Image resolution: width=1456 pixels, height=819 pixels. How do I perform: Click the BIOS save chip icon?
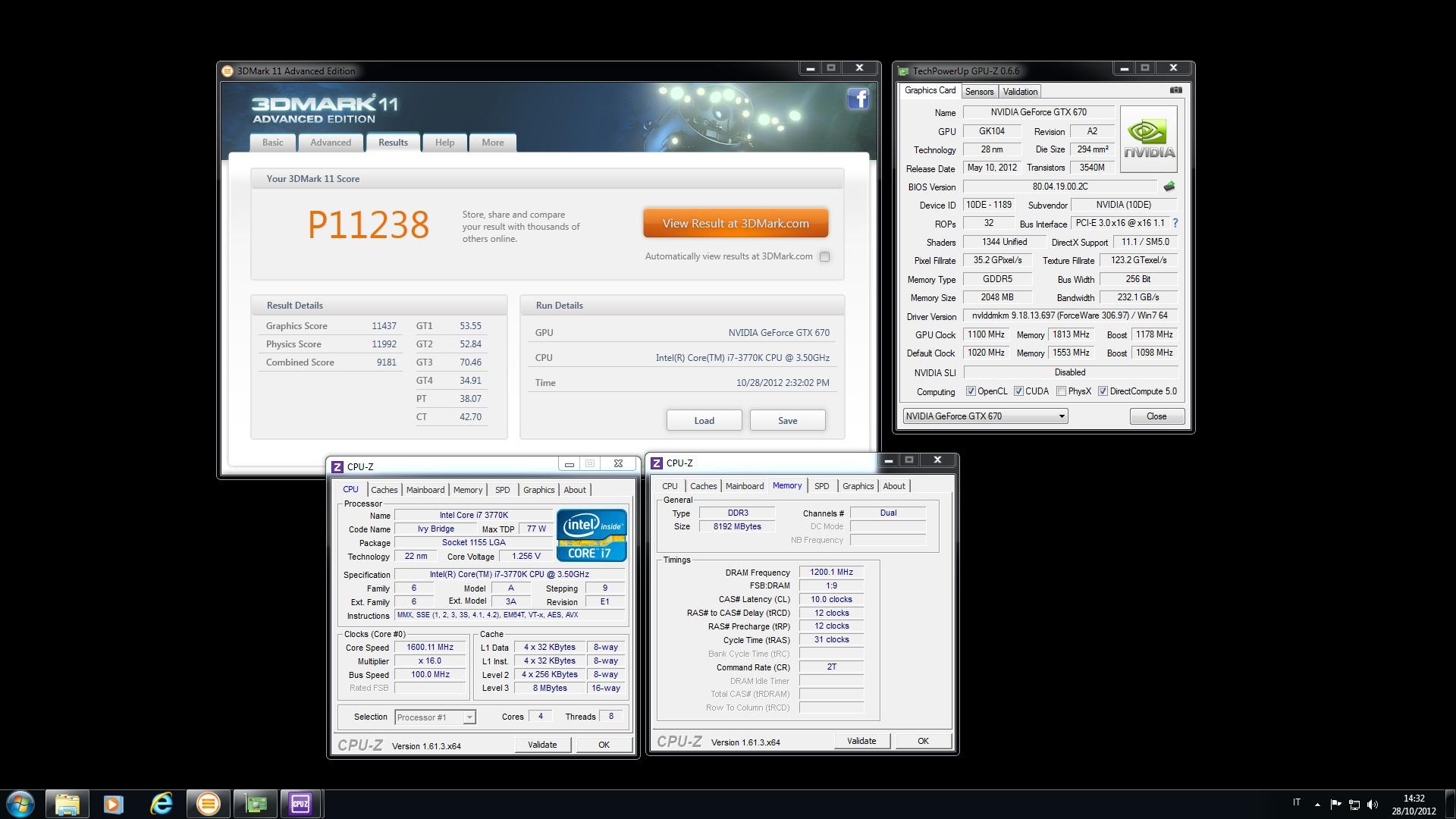point(1169,187)
